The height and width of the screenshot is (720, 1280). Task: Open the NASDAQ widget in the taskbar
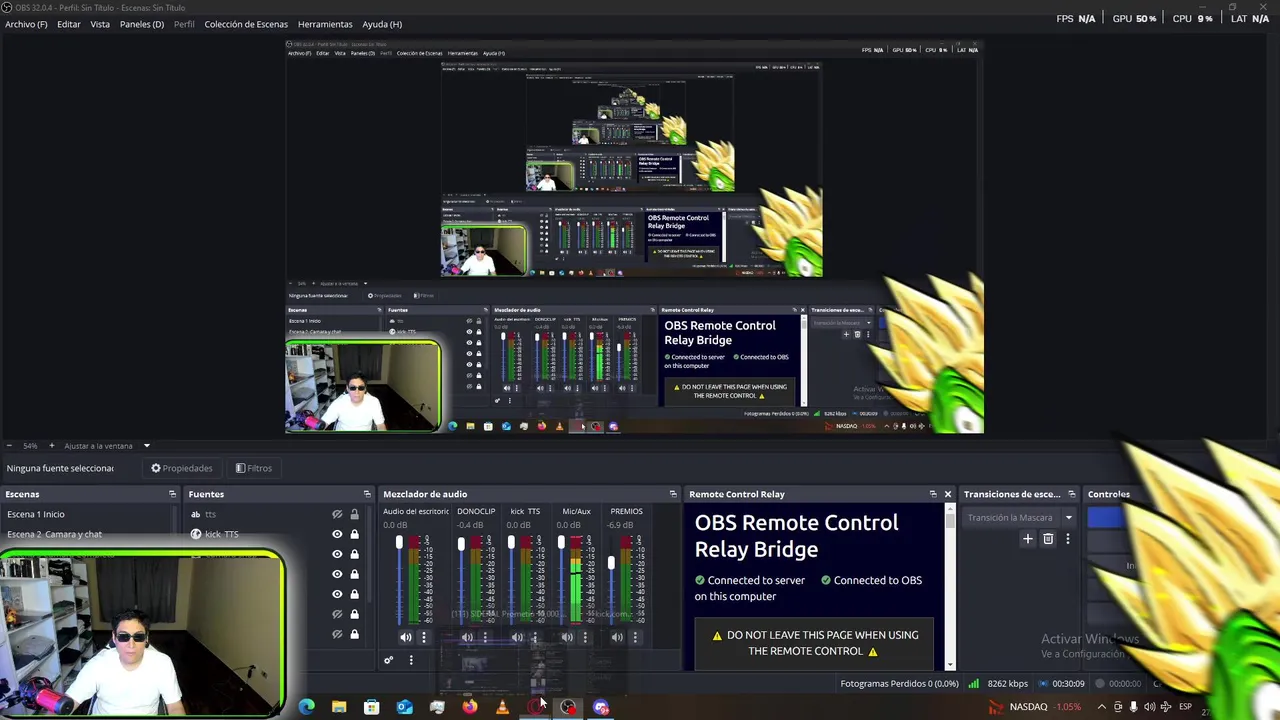(x=1035, y=707)
